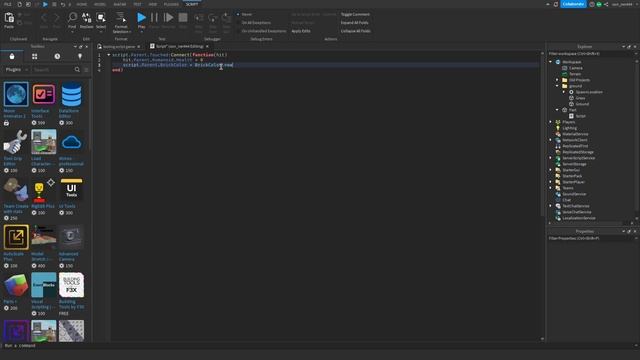Click the Toolbox search magnifier icon
Viewport: 640px width, 360px height.
pyautogui.click(x=77, y=70)
